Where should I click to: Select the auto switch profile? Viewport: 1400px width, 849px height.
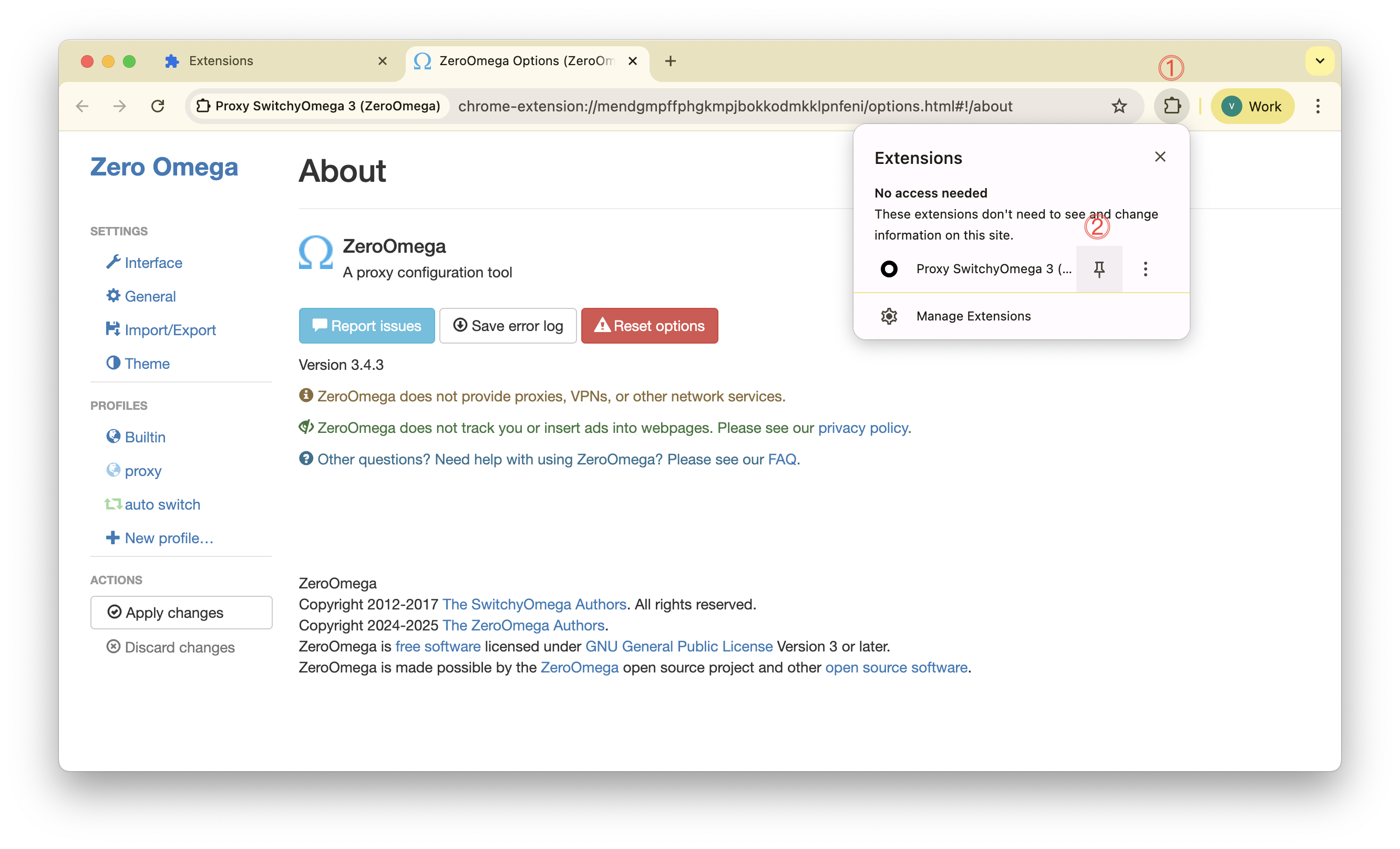pos(153,504)
